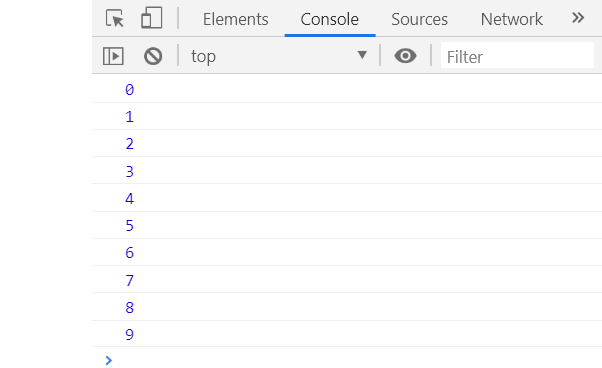Focus the Filter input field

[517, 56]
